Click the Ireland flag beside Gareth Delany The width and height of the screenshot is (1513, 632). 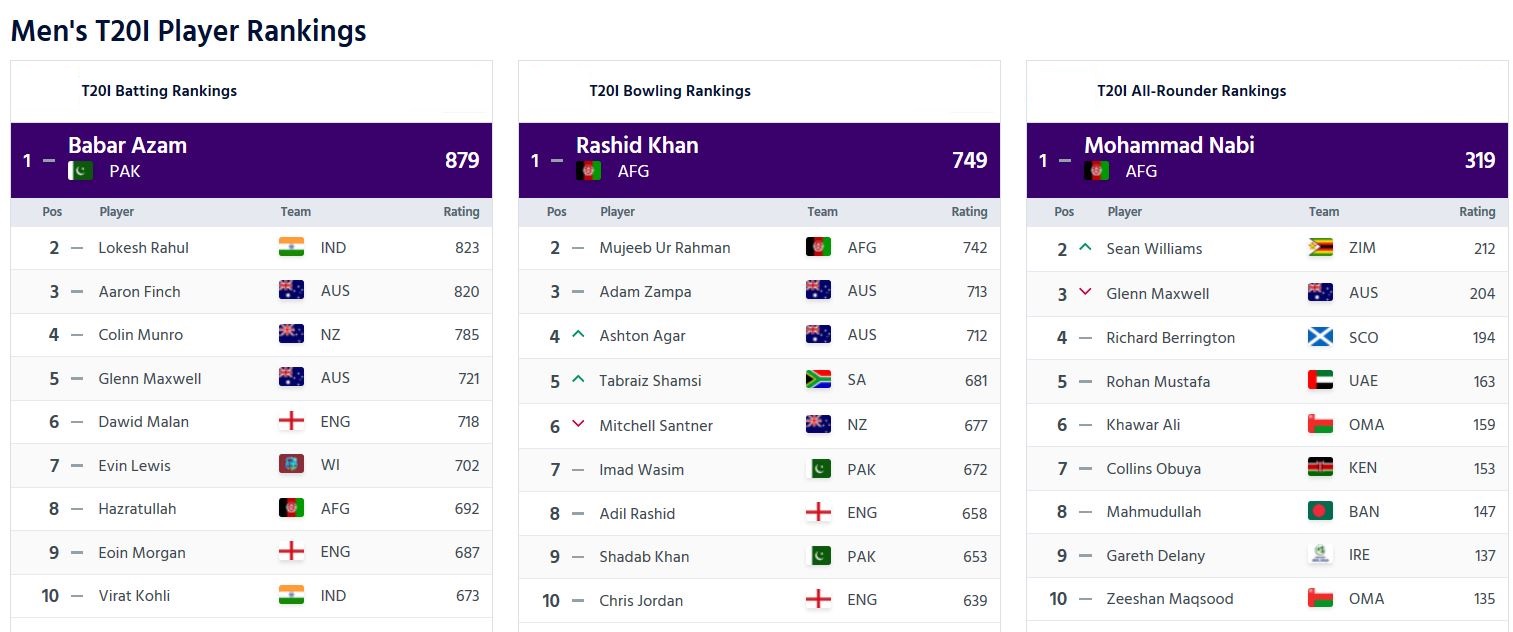point(1320,555)
